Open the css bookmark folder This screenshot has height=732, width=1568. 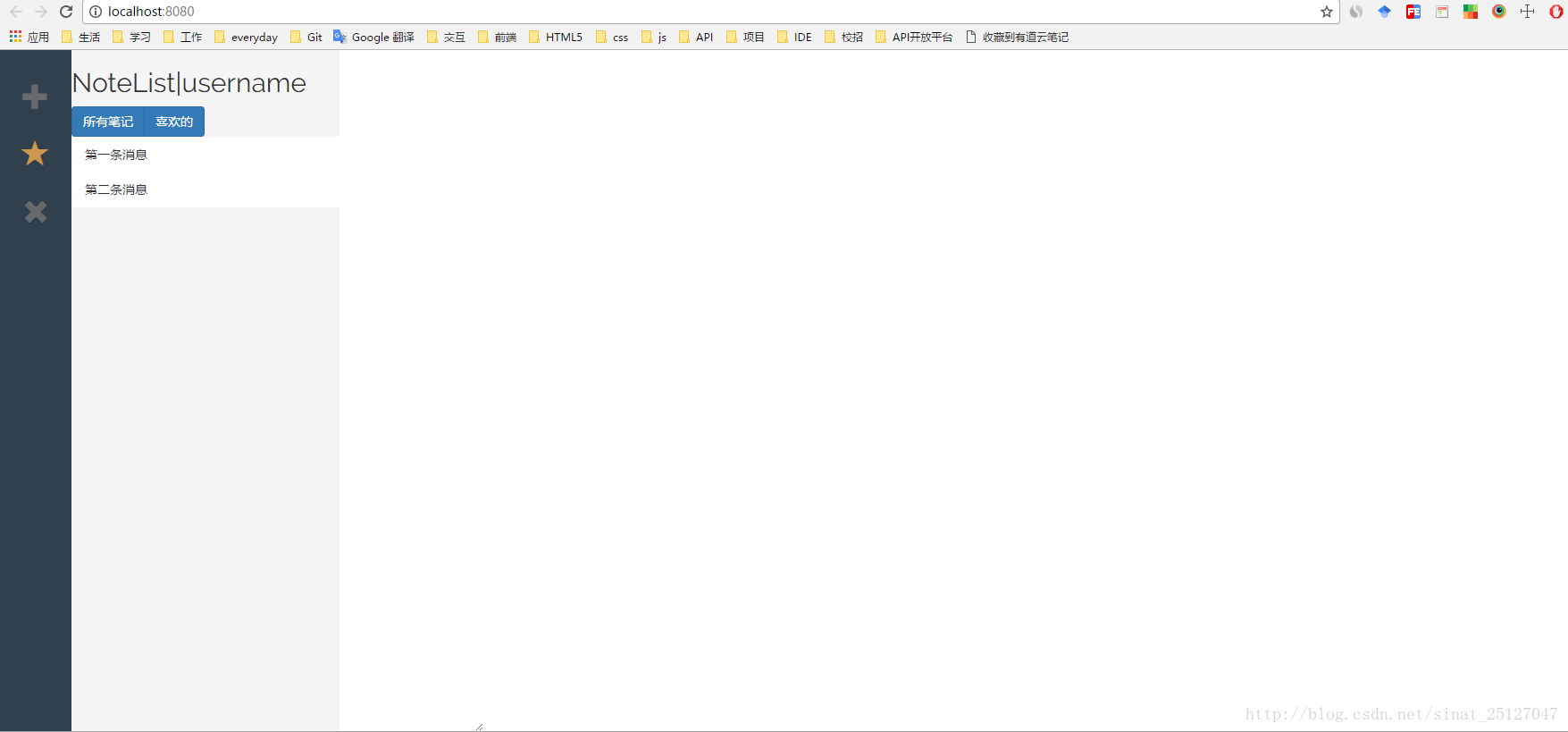pos(612,37)
